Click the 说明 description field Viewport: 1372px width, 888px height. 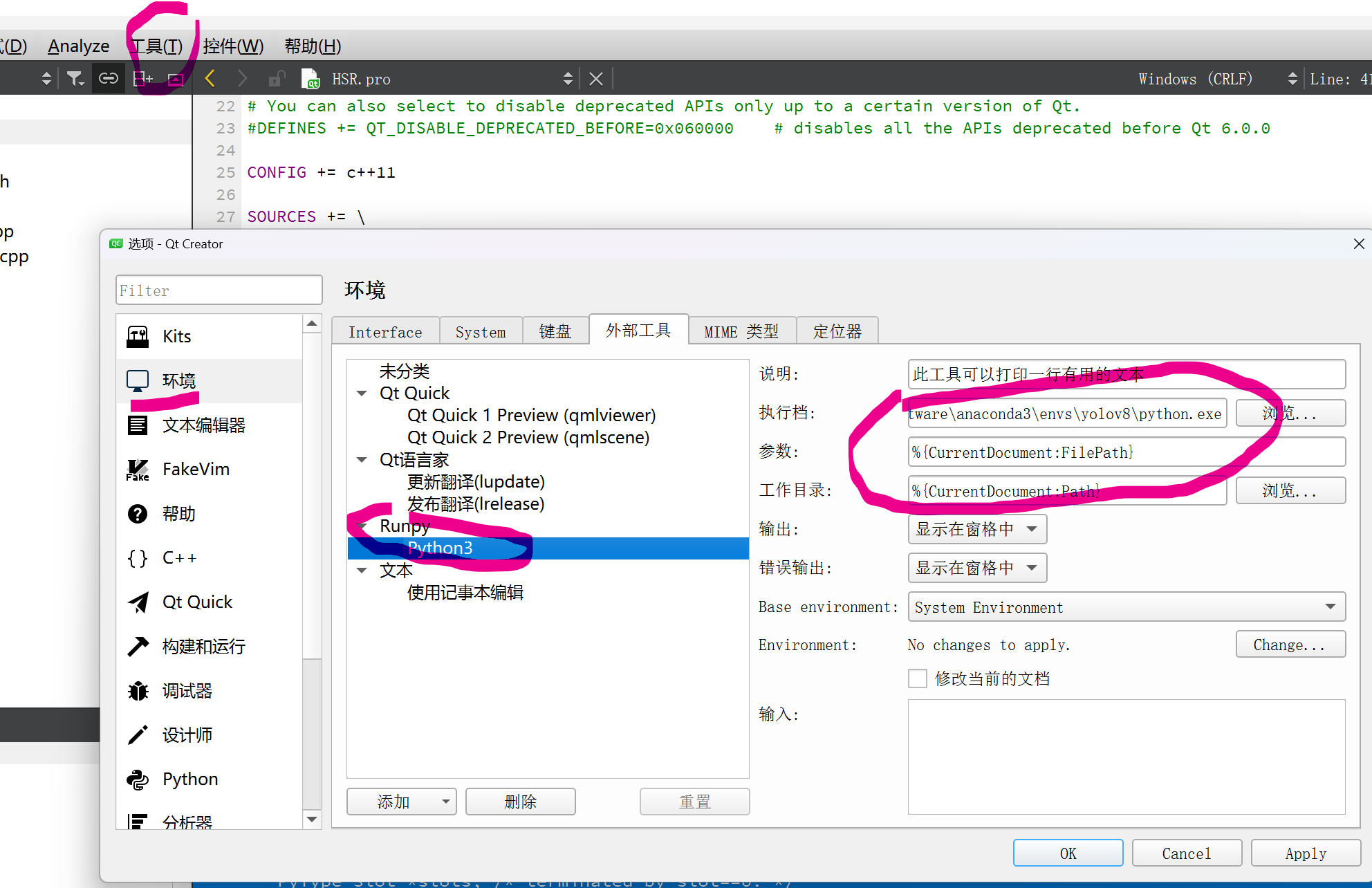tap(1127, 374)
